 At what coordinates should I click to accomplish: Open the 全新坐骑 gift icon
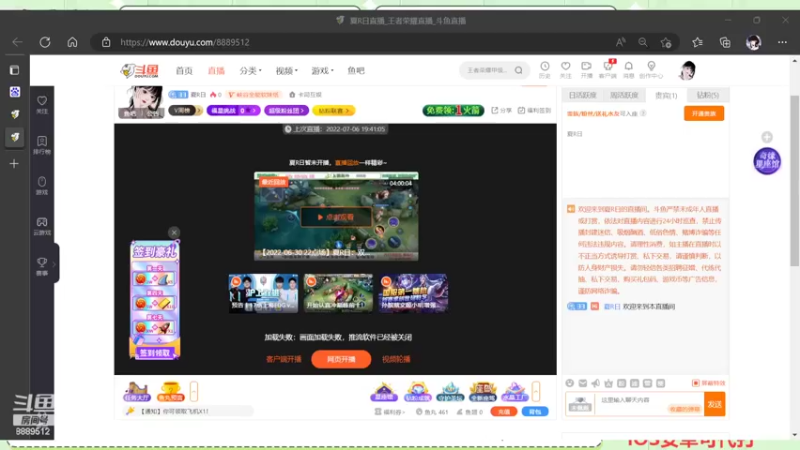(x=483, y=392)
